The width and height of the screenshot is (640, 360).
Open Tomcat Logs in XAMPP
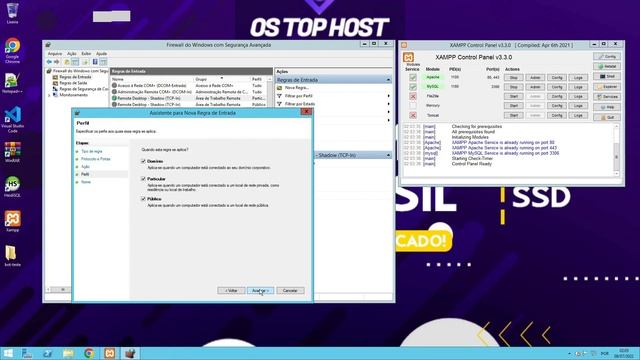pyautogui.click(x=578, y=116)
